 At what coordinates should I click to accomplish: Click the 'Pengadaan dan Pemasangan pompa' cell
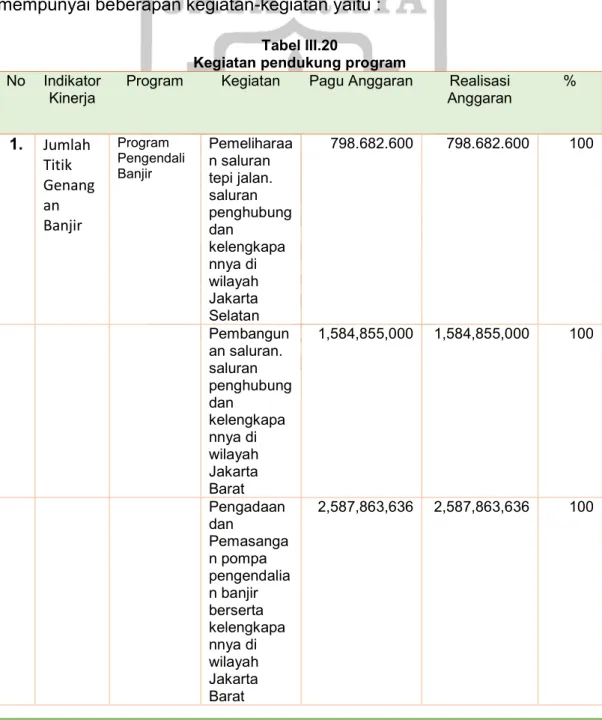(249, 601)
